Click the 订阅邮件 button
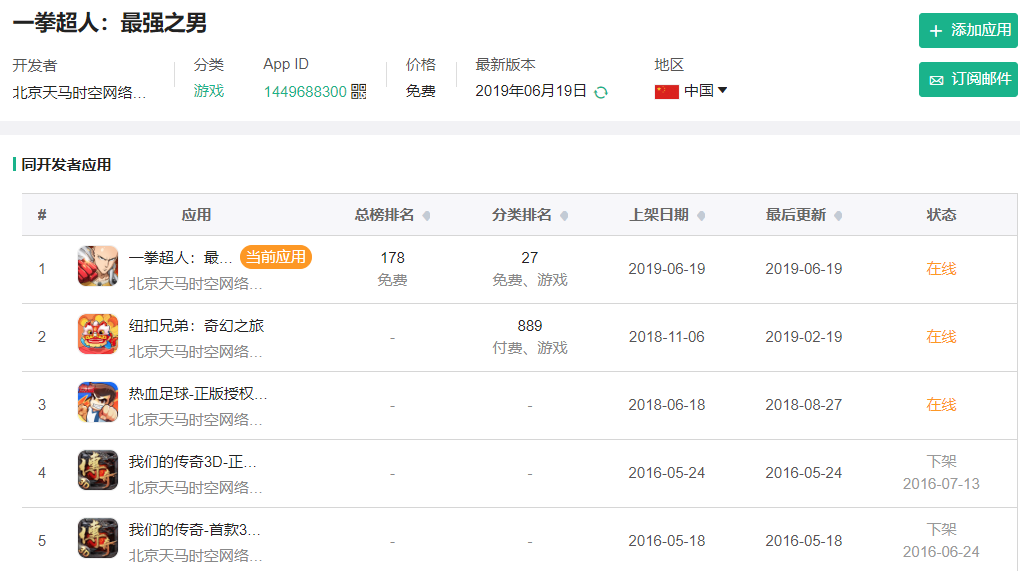Image resolution: width=1020 pixels, height=571 pixels. click(968, 79)
